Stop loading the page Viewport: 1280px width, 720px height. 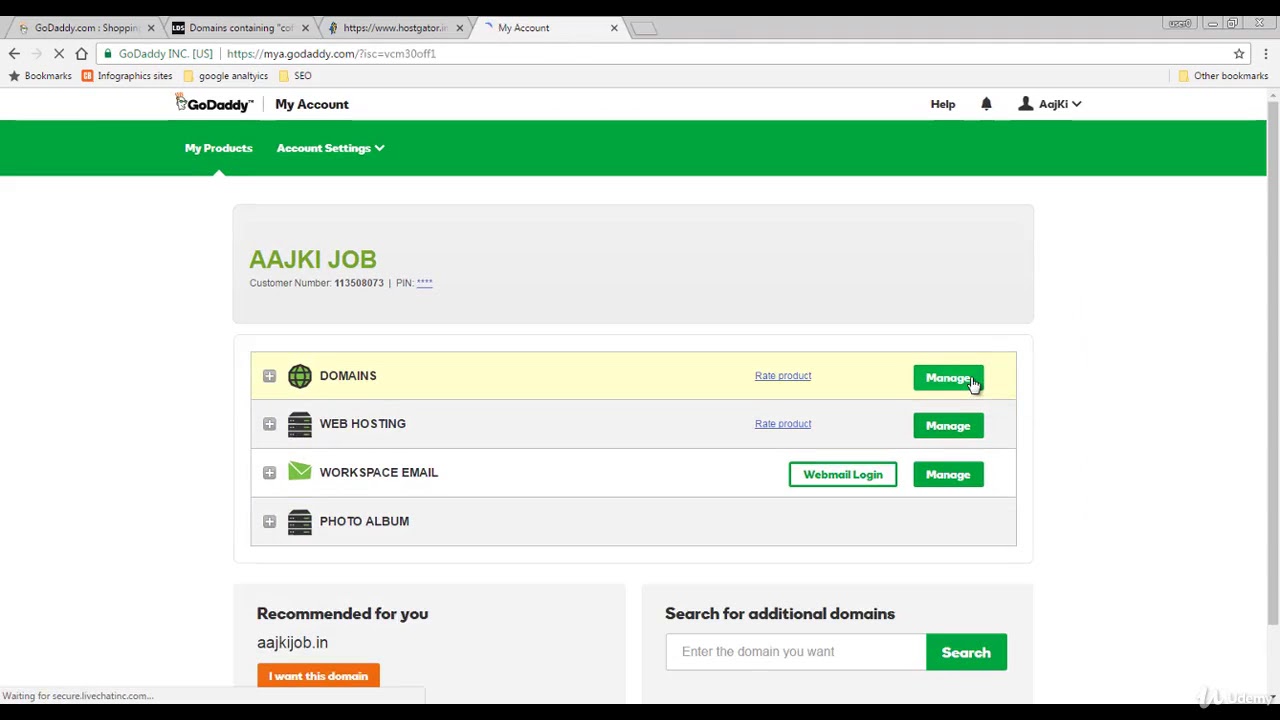pos(58,54)
